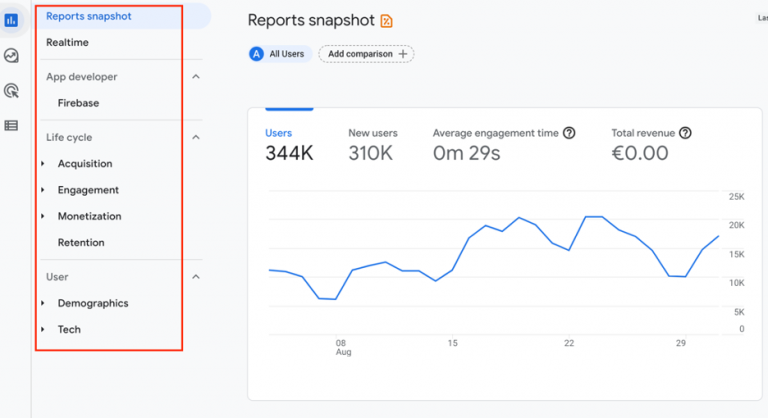Collapse the User section
The height and width of the screenshot is (418, 768).
(x=196, y=277)
